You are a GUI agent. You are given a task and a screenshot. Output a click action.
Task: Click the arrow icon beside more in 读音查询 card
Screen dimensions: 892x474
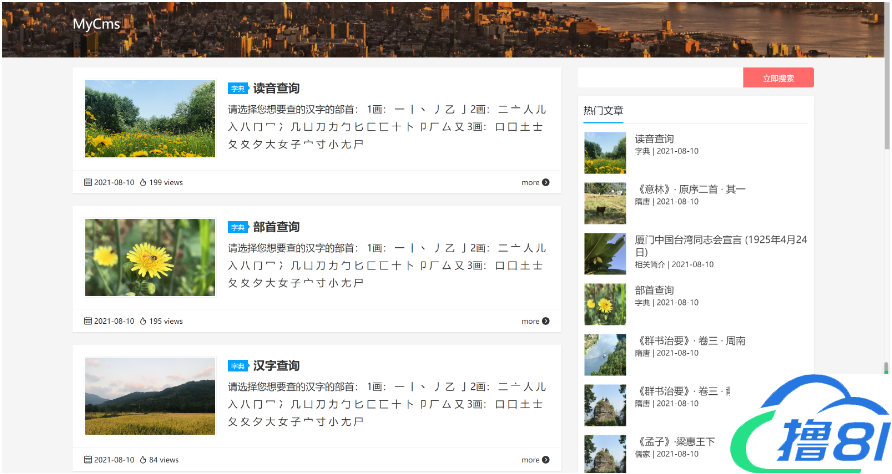pos(545,183)
